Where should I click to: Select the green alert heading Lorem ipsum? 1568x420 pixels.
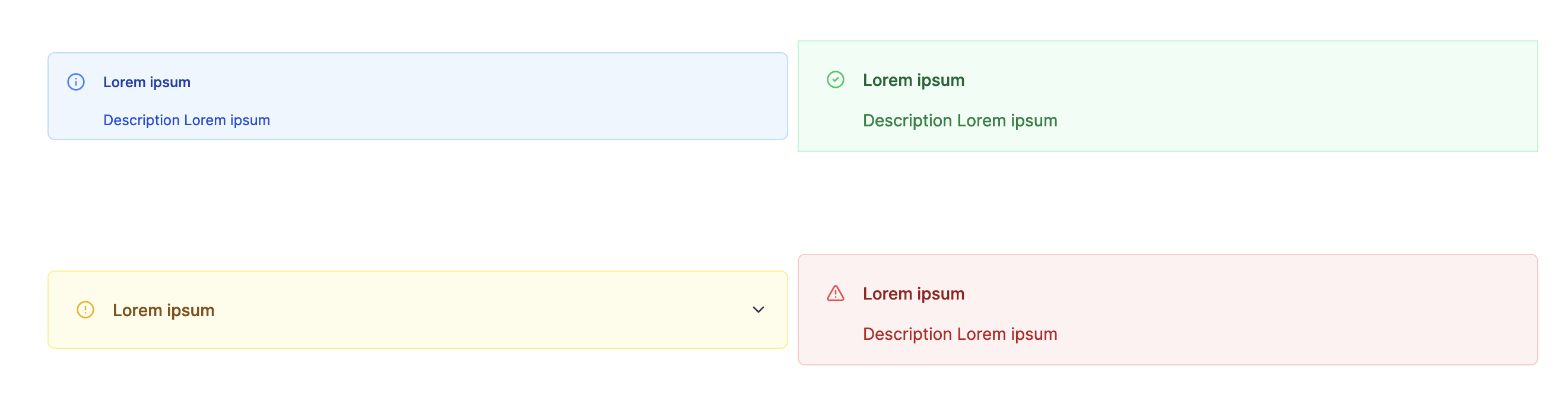click(x=913, y=79)
